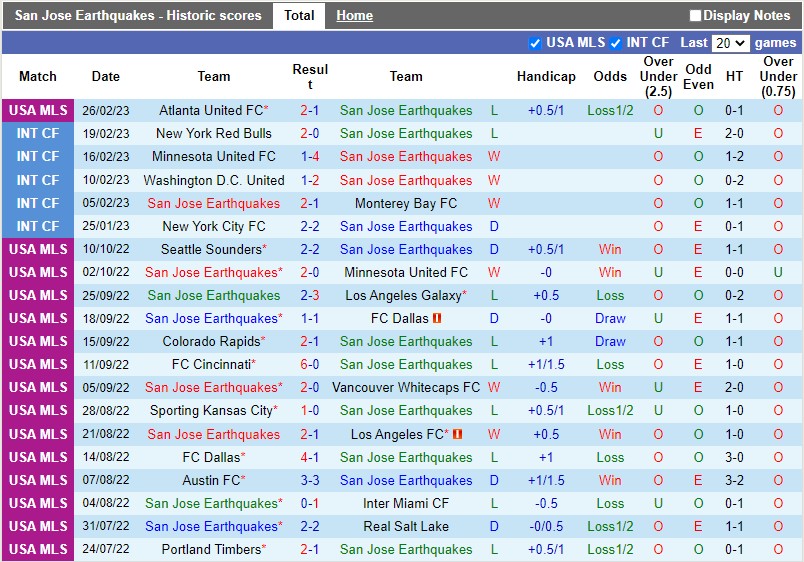Click San Jose Earthquakes in the 05/02/23 row
The height and width of the screenshot is (562, 804).
pyautogui.click(x=214, y=204)
